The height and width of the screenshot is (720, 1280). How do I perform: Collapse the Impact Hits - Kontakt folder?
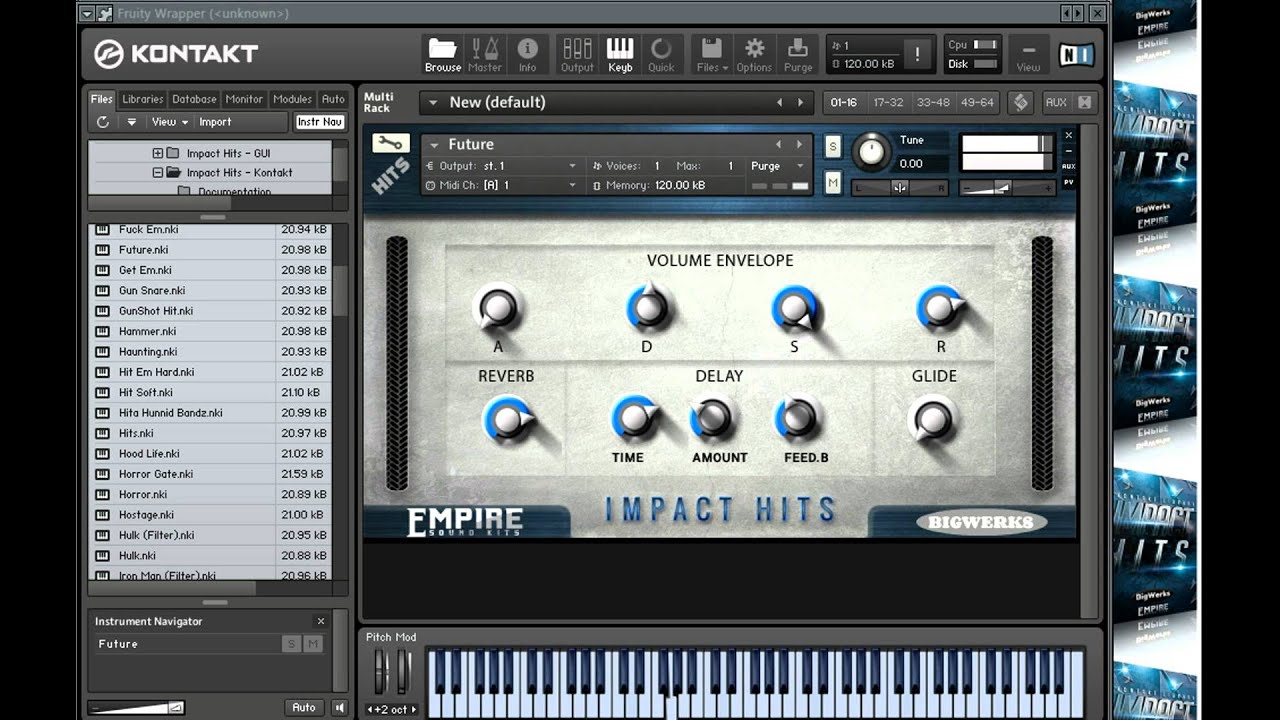click(158, 172)
